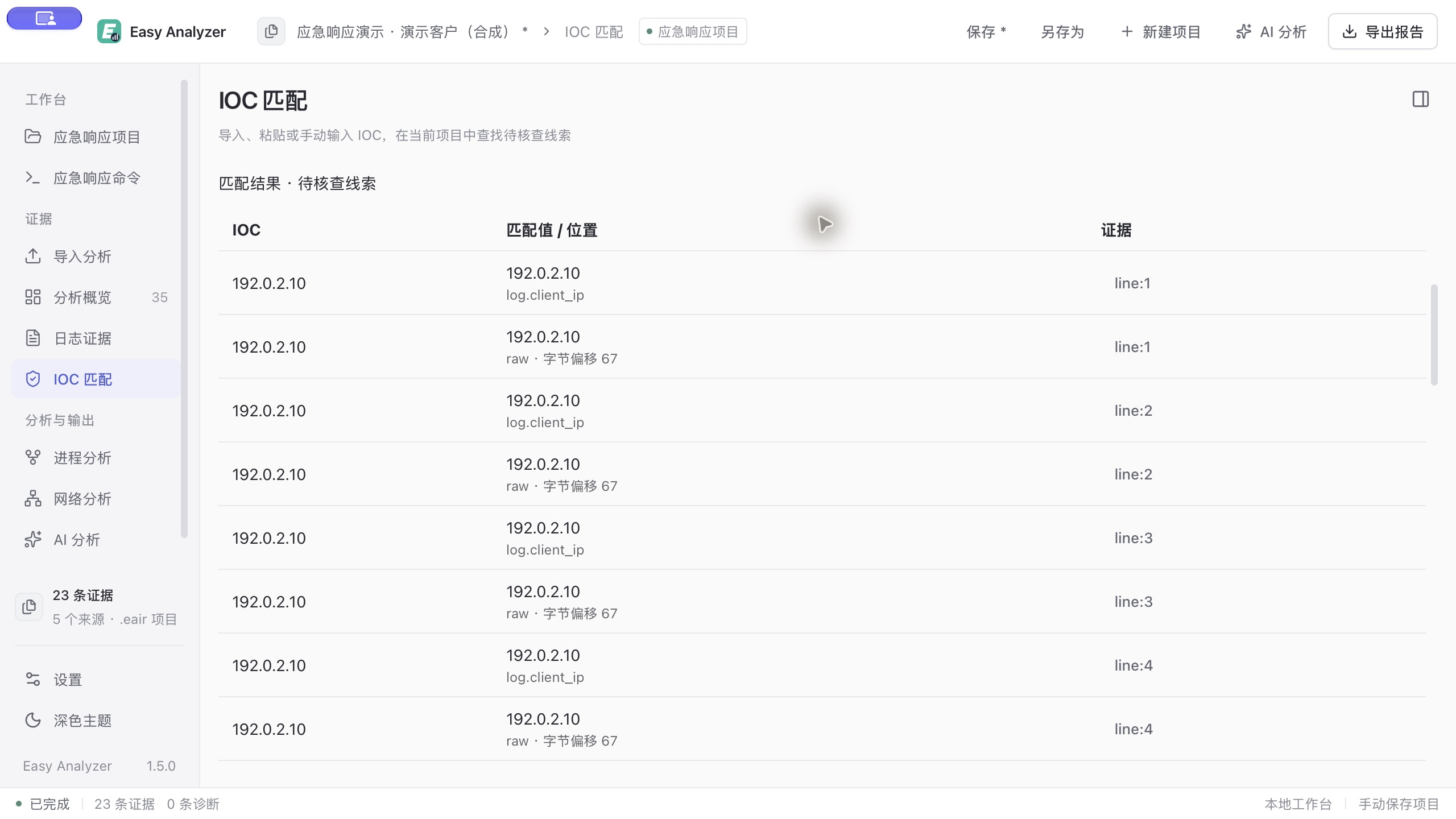This screenshot has width=1456, height=819.
Task: Click the process tree icon for 进程分析
Action: point(33,457)
